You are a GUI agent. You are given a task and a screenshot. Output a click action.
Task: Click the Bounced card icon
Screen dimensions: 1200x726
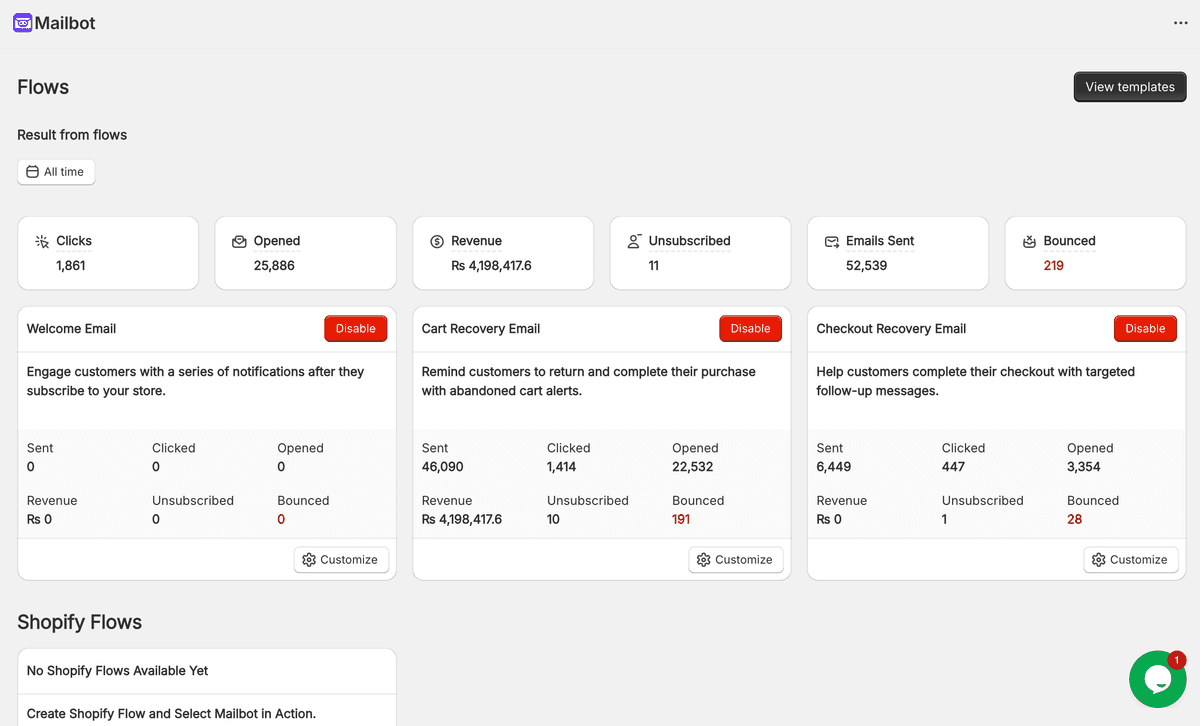1030,241
